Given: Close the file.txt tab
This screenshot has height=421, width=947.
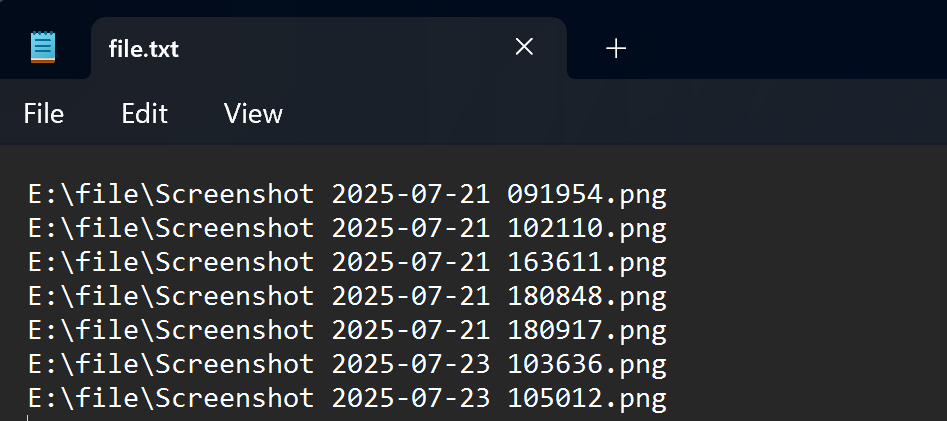Looking at the screenshot, I should [x=524, y=47].
